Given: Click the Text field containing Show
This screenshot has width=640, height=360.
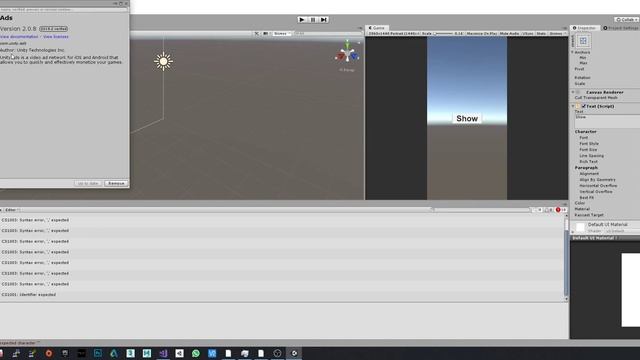Looking at the screenshot, I should point(607,121).
